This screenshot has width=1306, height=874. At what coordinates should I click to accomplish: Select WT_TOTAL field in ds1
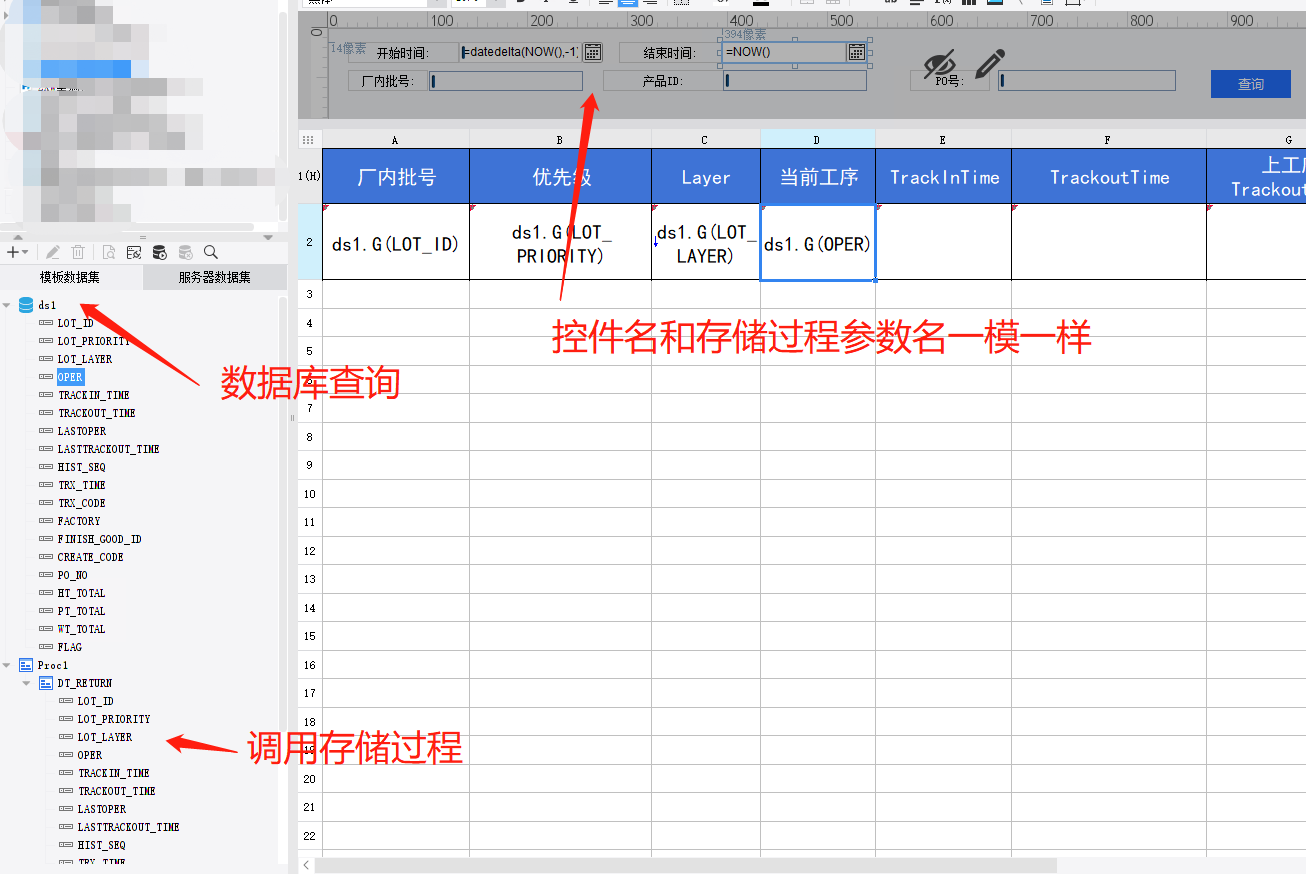[81, 629]
